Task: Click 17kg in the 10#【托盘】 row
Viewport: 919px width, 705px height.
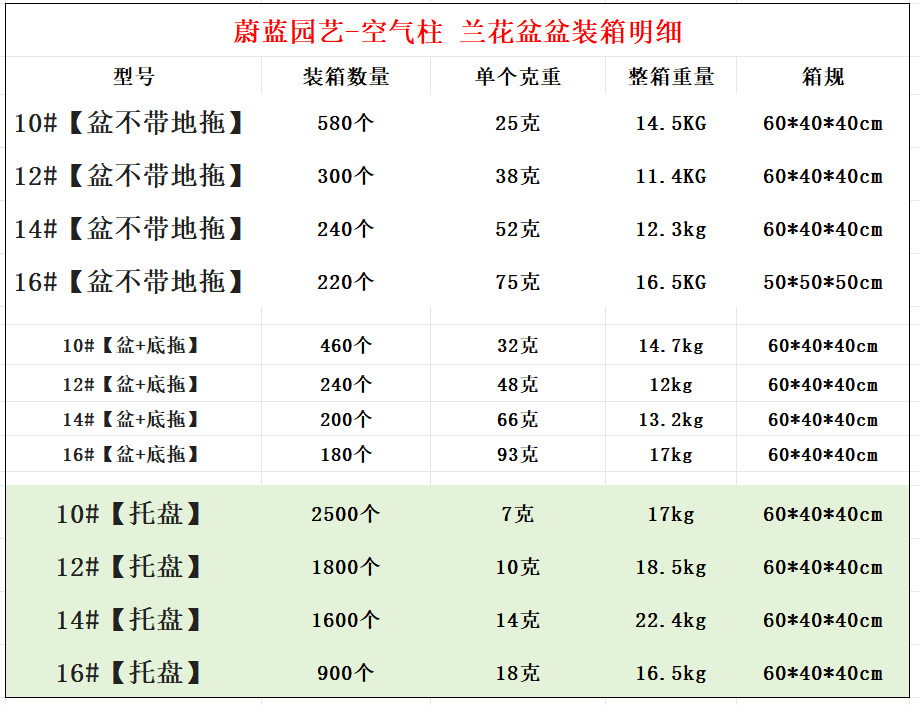Action: click(671, 515)
